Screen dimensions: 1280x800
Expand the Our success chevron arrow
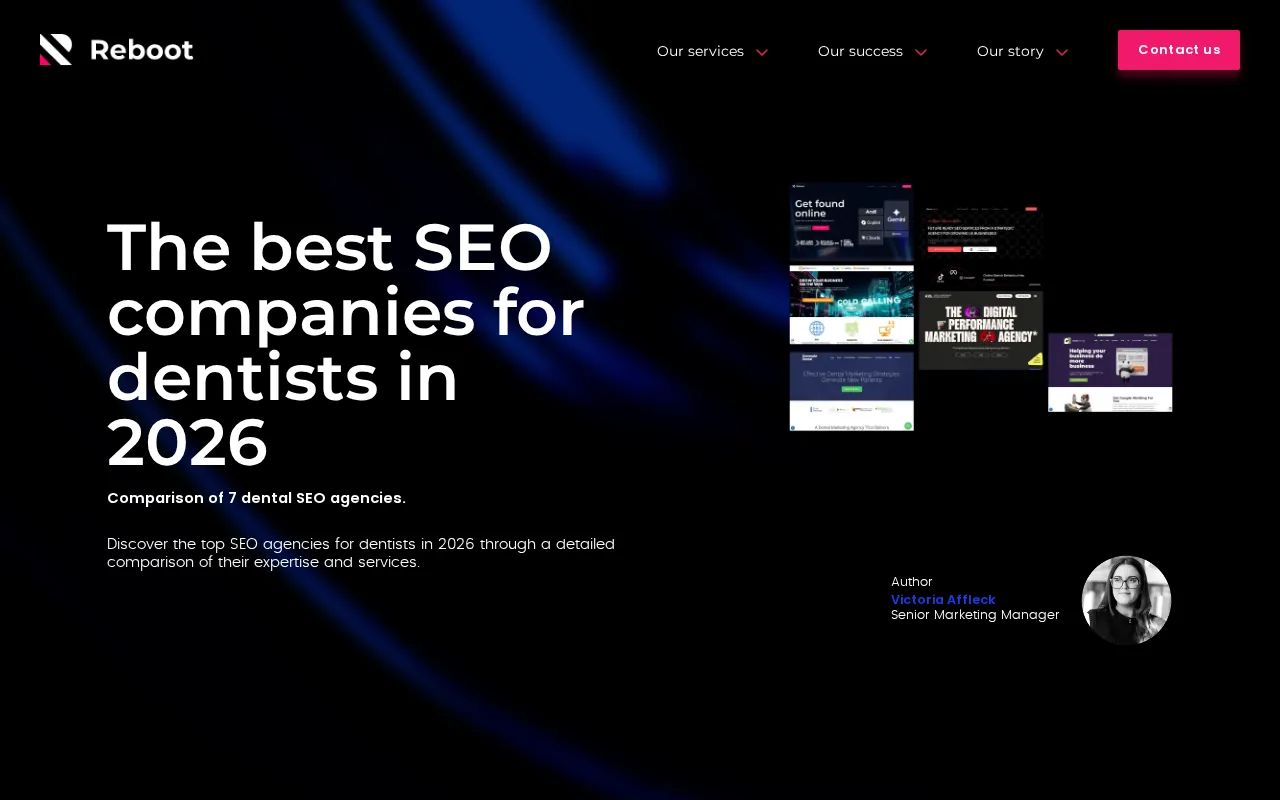click(x=921, y=52)
